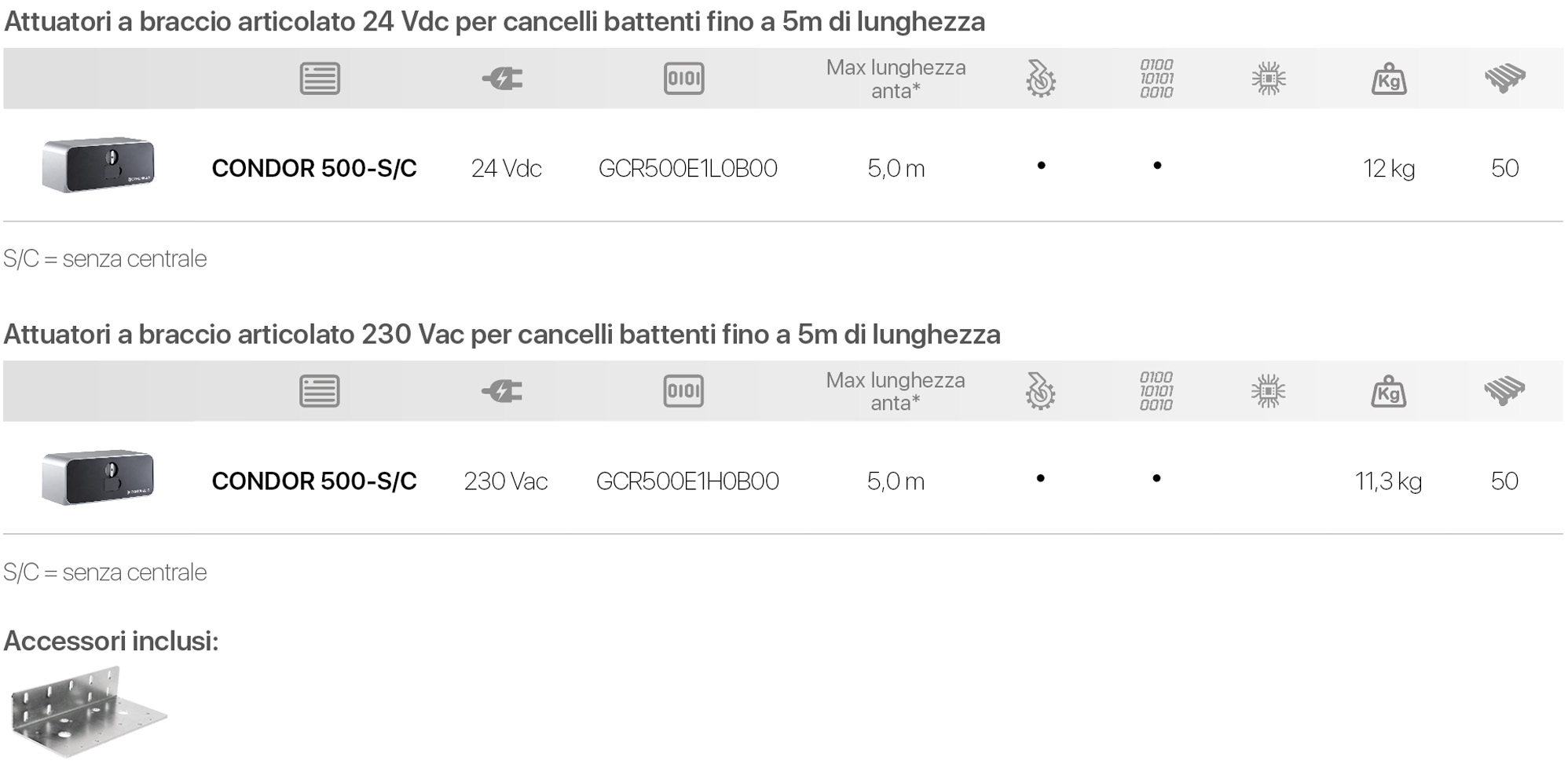Click the Kg weight icon in 24 Vdc table
Screen dimensions: 1568x779
1388,79
